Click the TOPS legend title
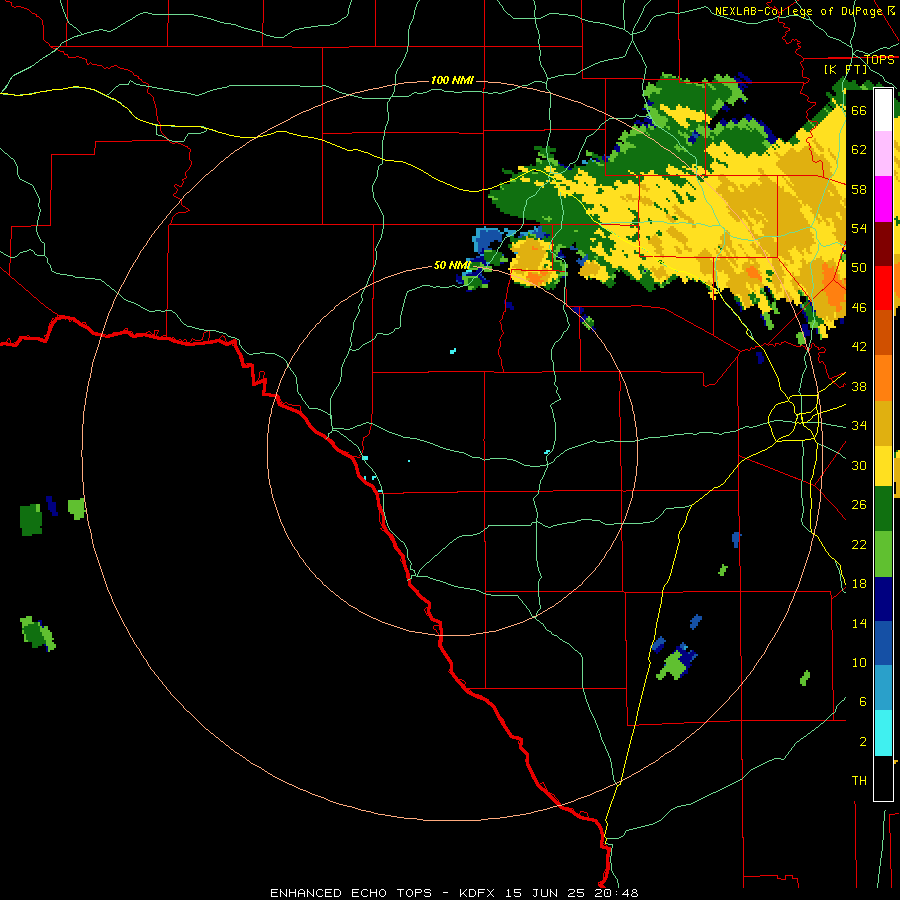Viewport: 900px width, 900px height. 879,59
